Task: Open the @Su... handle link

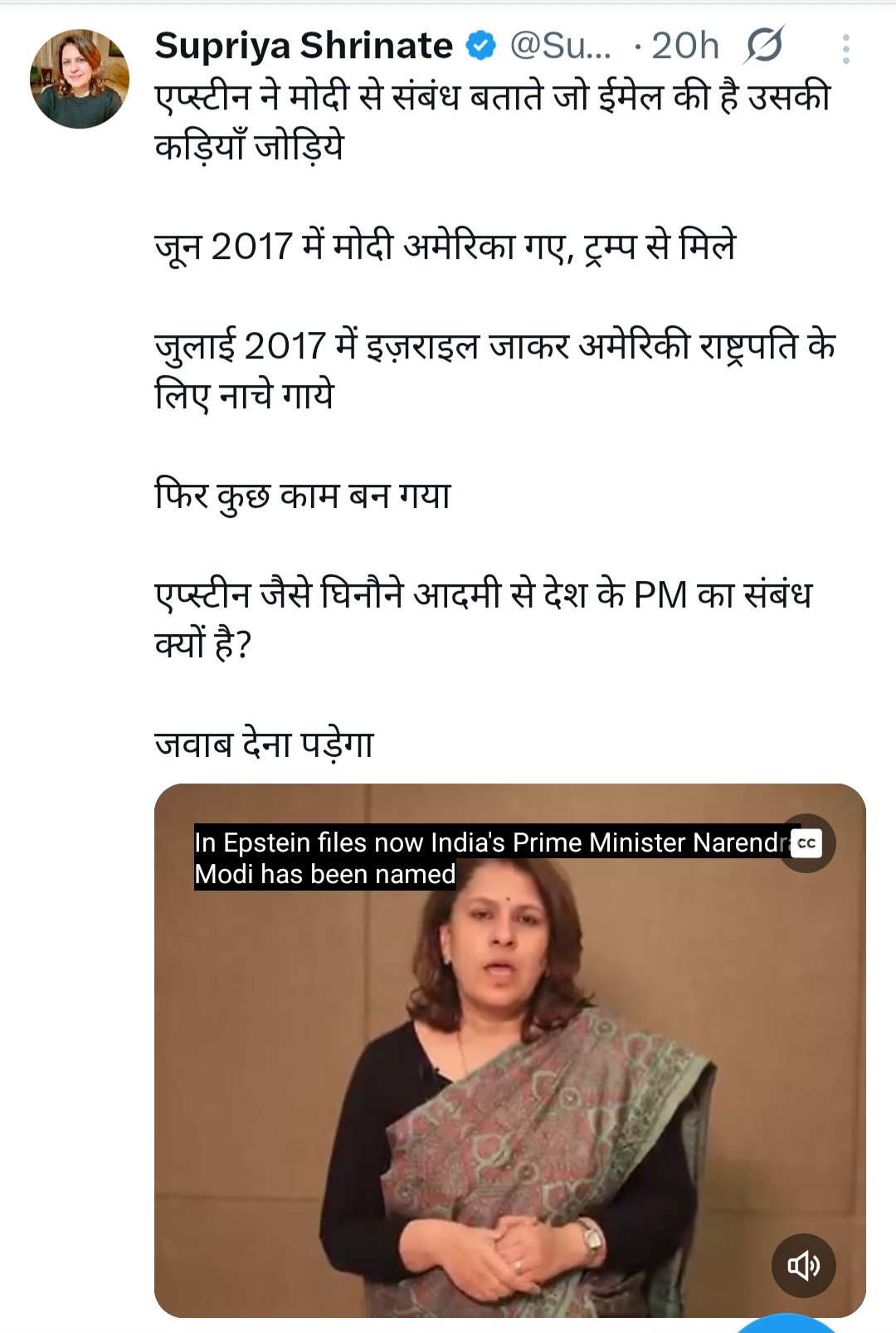Action: pos(560,46)
